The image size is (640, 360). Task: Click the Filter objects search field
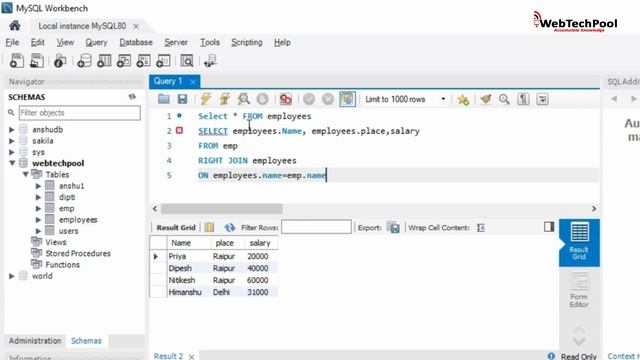80,113
